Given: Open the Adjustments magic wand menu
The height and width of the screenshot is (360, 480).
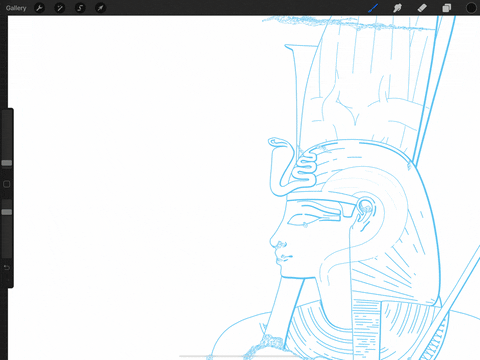Looking at the screenshot, I should click(60, 8).
